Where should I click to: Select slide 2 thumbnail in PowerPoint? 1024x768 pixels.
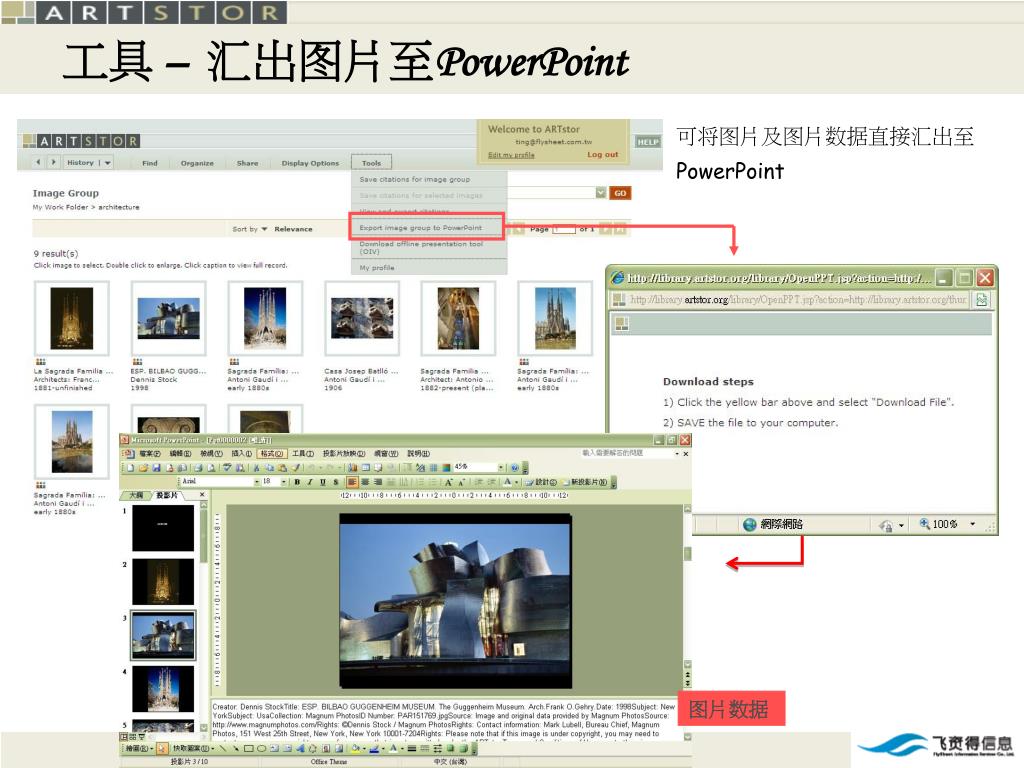[x=163, y=581]
